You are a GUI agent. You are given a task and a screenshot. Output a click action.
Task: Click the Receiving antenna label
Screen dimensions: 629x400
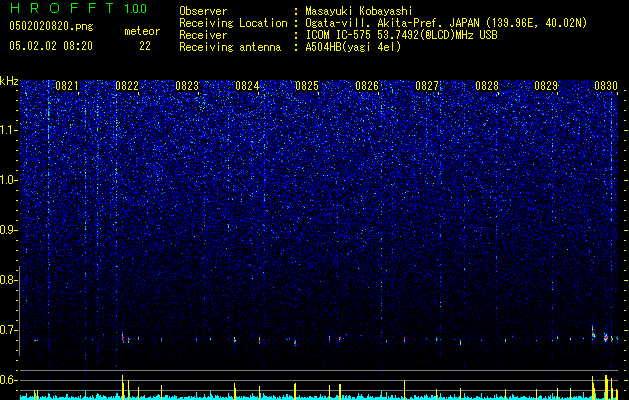coord(230,47)
